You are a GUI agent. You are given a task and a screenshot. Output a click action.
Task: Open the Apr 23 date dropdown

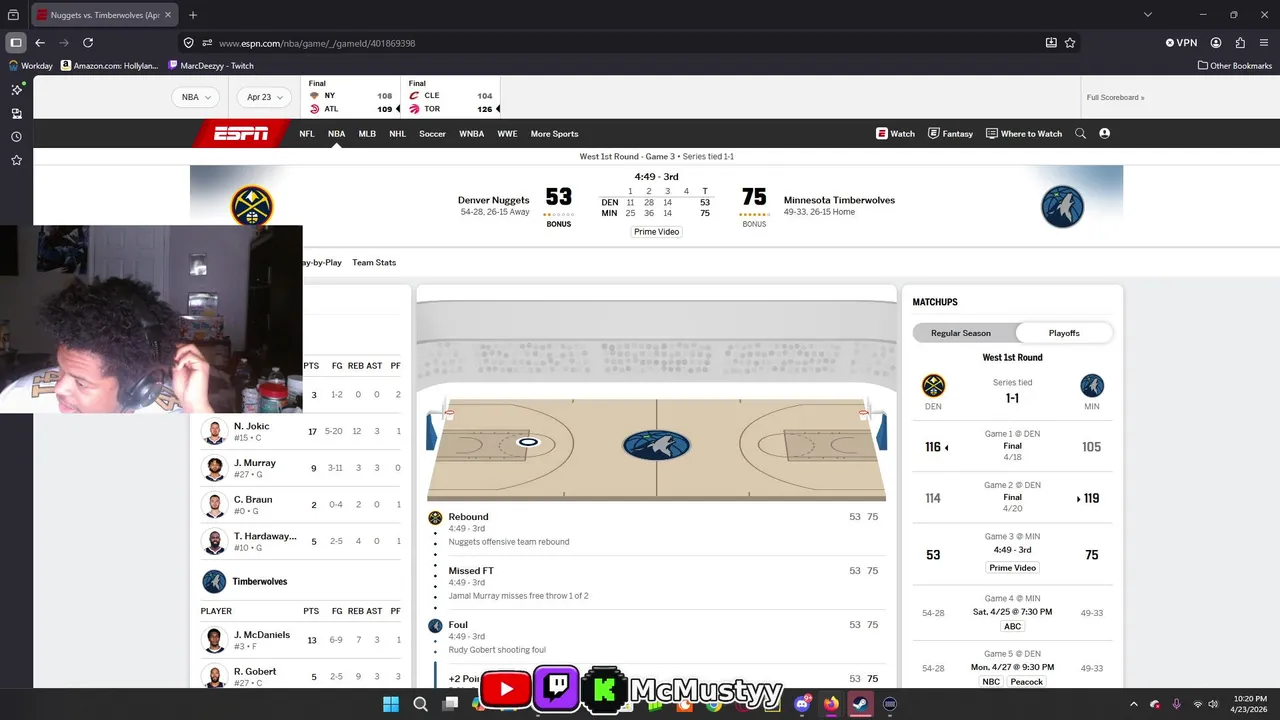[x=264, y=97]
